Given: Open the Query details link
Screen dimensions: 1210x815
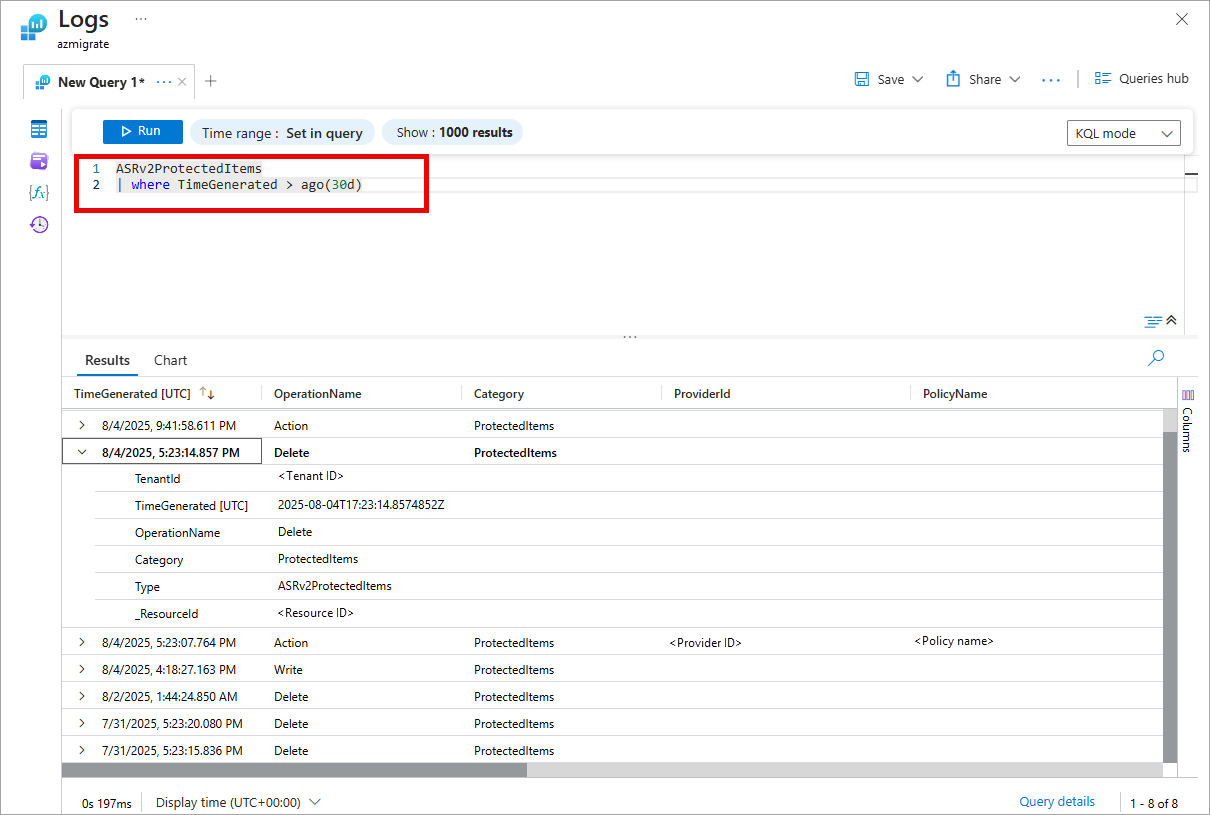Looking at the screenshot, I should tap(1056, 802).
